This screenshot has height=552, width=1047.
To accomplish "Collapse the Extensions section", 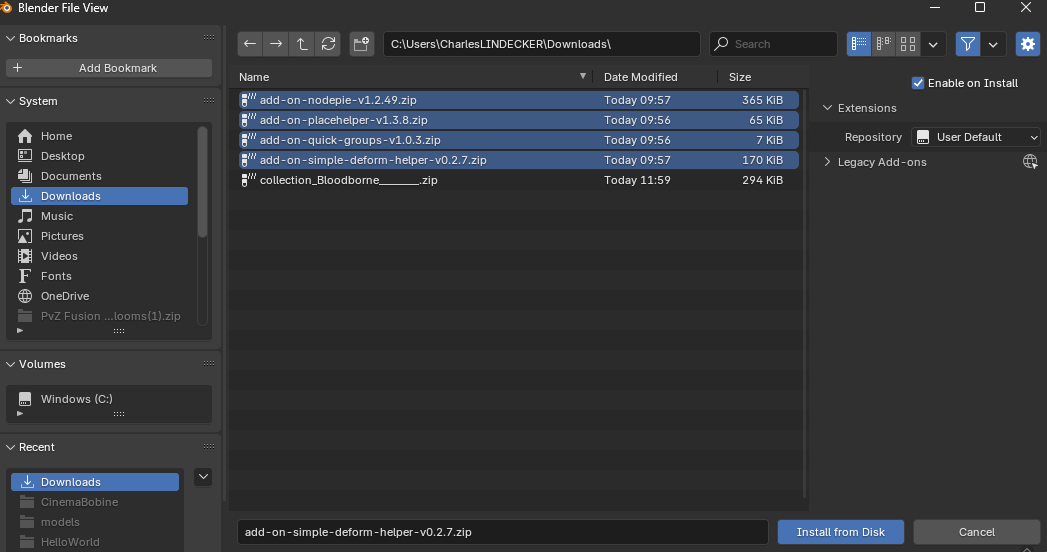I will pyautogui.click(x=827, y=107).
